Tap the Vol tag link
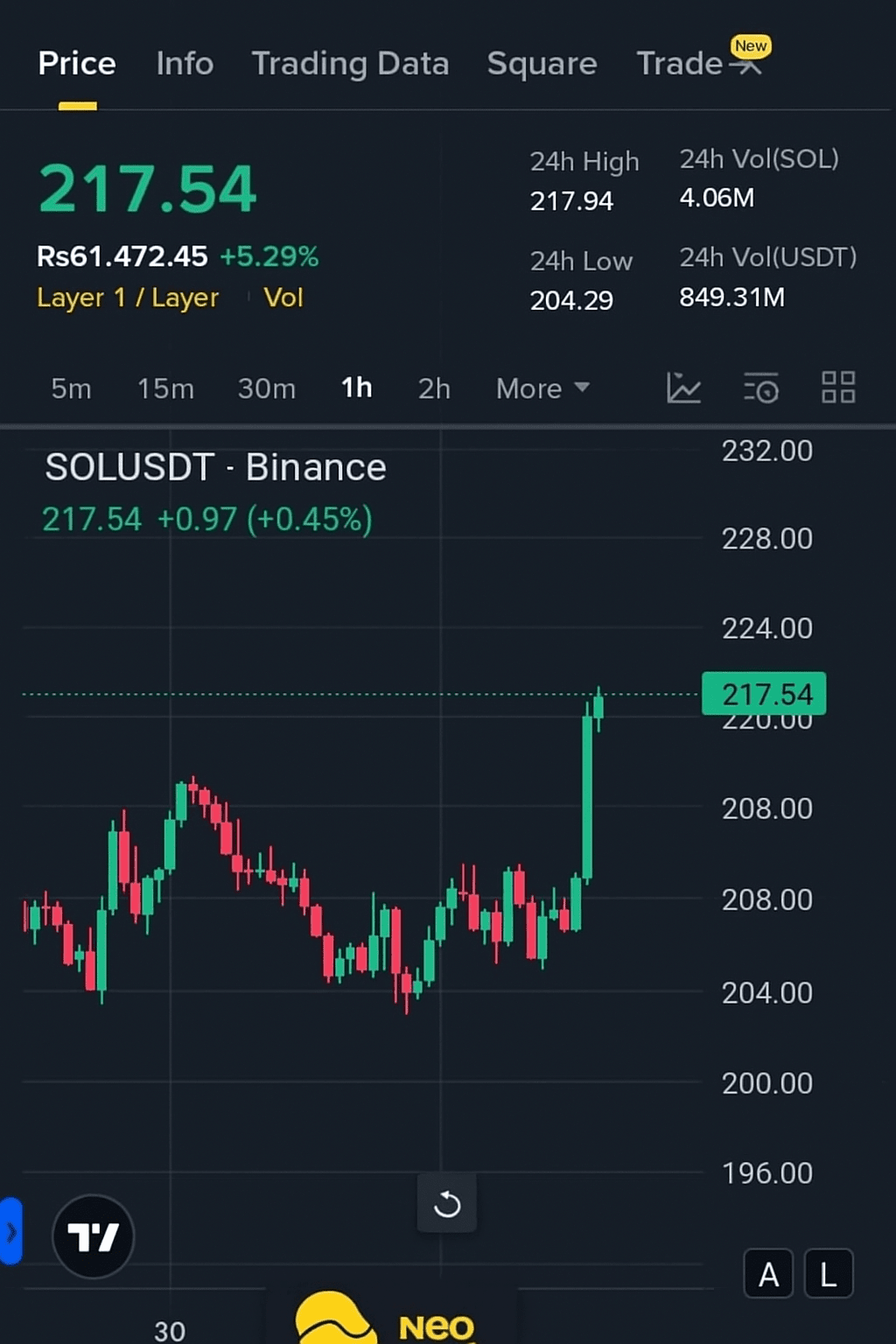The width and height of the screenshot is (896, 1344). pyautogui.click(x=283, y=297)
